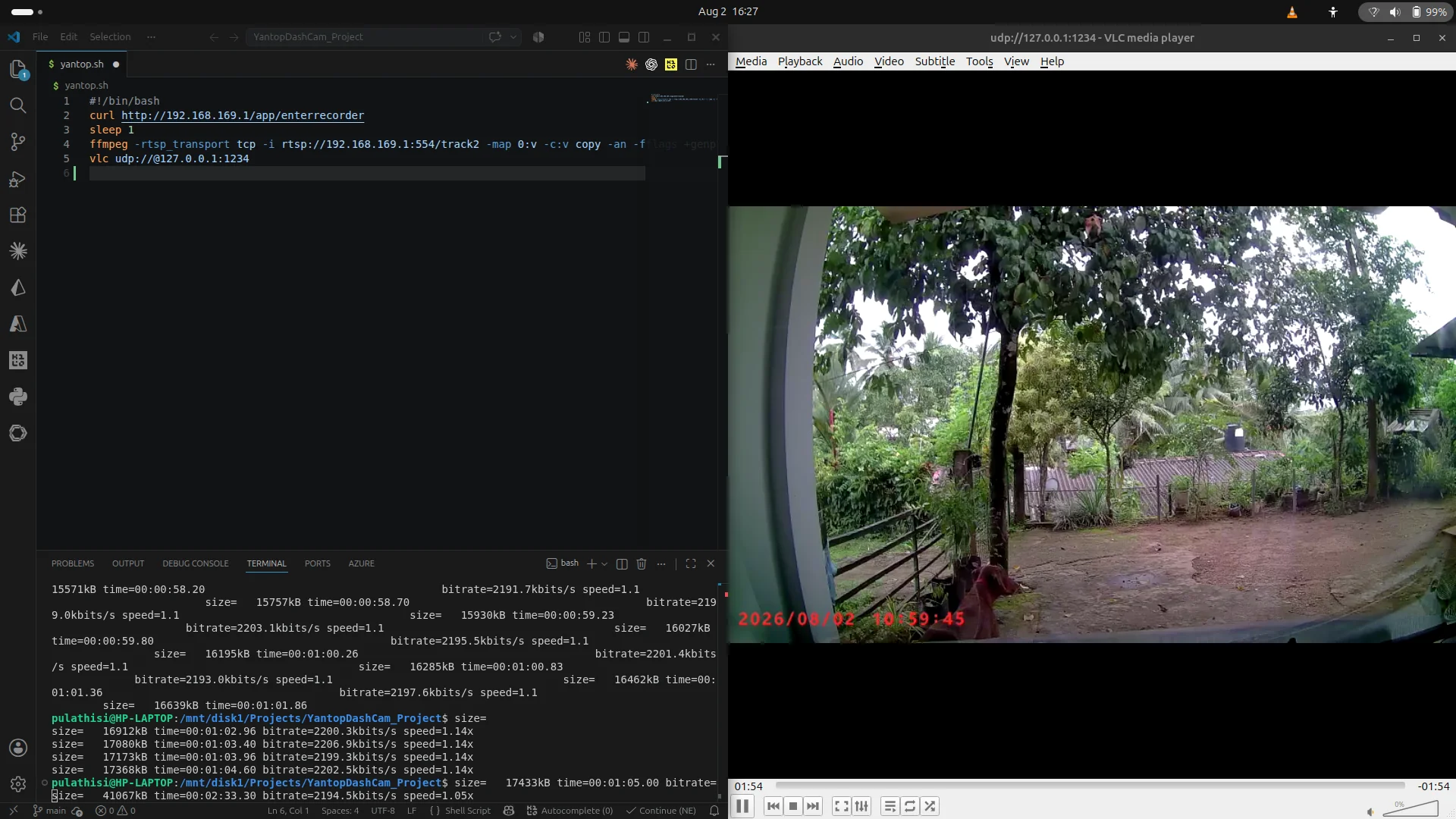Open the new terminal launch profile dropdown
The width and height of the screenshot is (1456, 819).
click(604, 564)
